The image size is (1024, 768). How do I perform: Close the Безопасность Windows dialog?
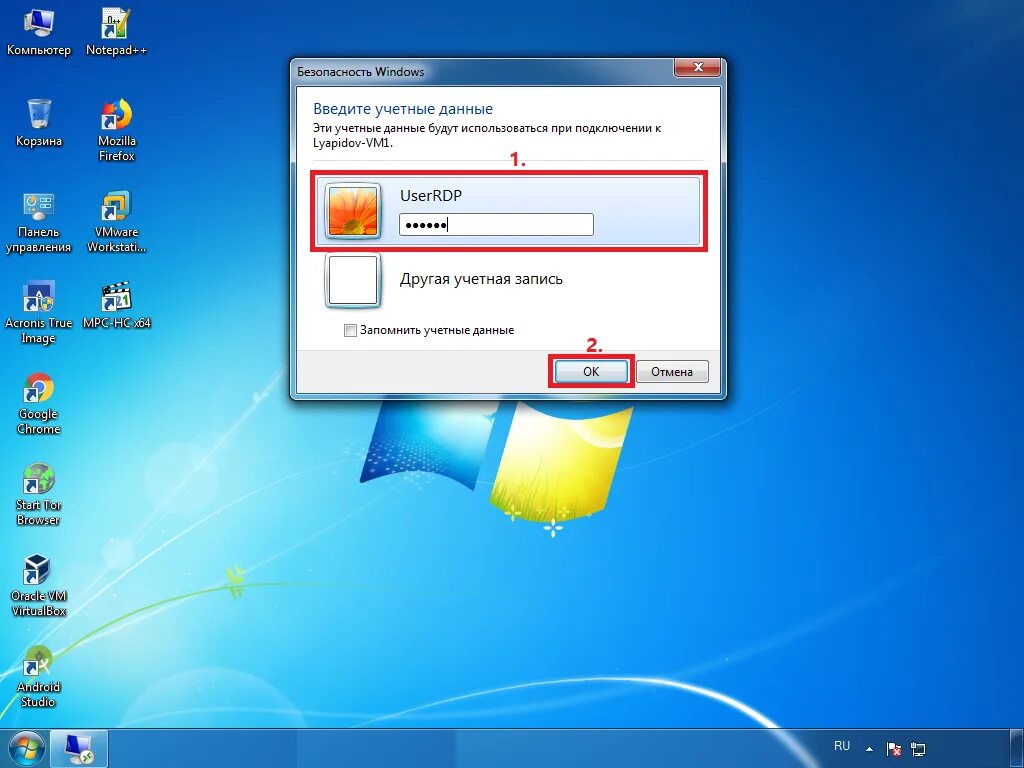tap(697, 67)
